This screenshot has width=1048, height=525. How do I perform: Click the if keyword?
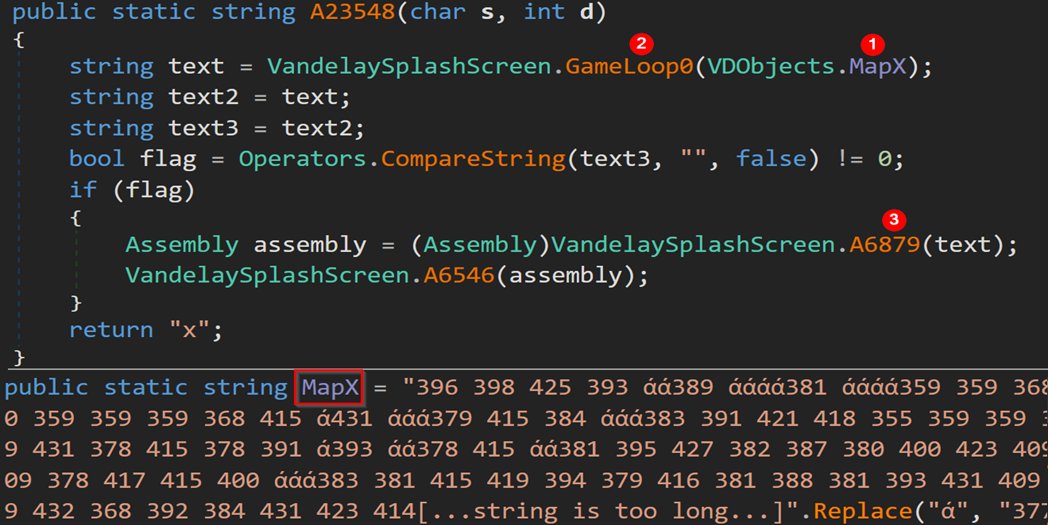pos(83,190)
